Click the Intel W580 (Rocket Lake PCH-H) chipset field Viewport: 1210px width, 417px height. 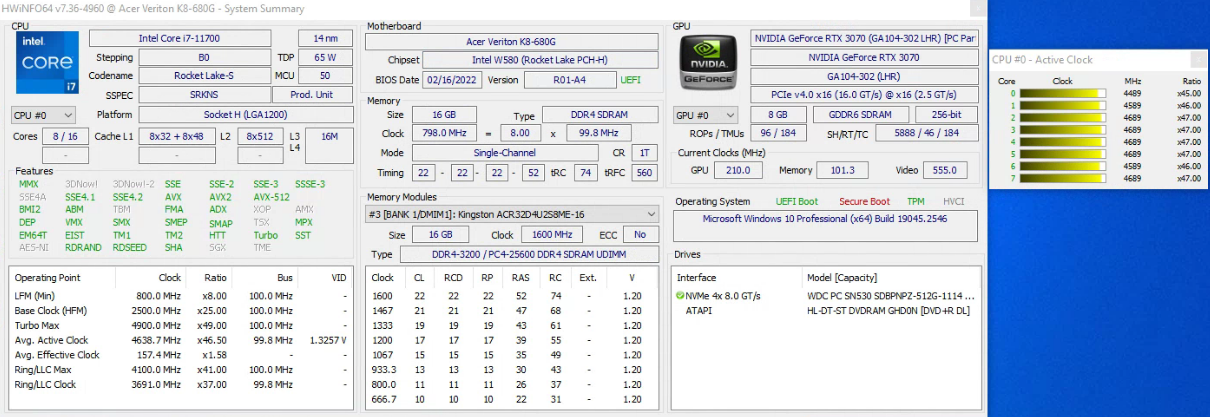coord(541,60)
